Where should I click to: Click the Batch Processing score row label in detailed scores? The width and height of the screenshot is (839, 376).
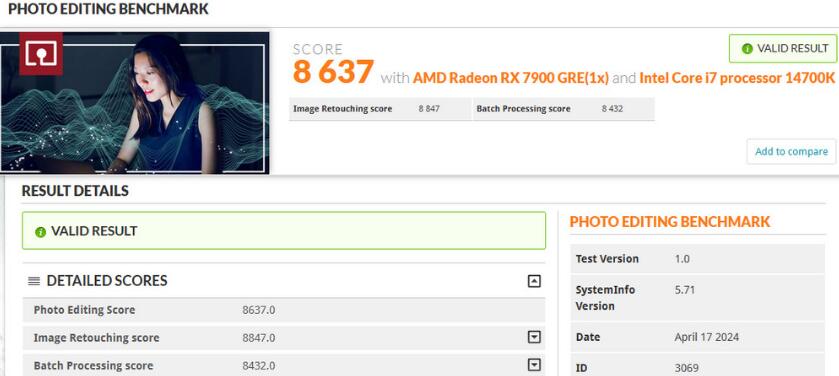tap(93, 366)
